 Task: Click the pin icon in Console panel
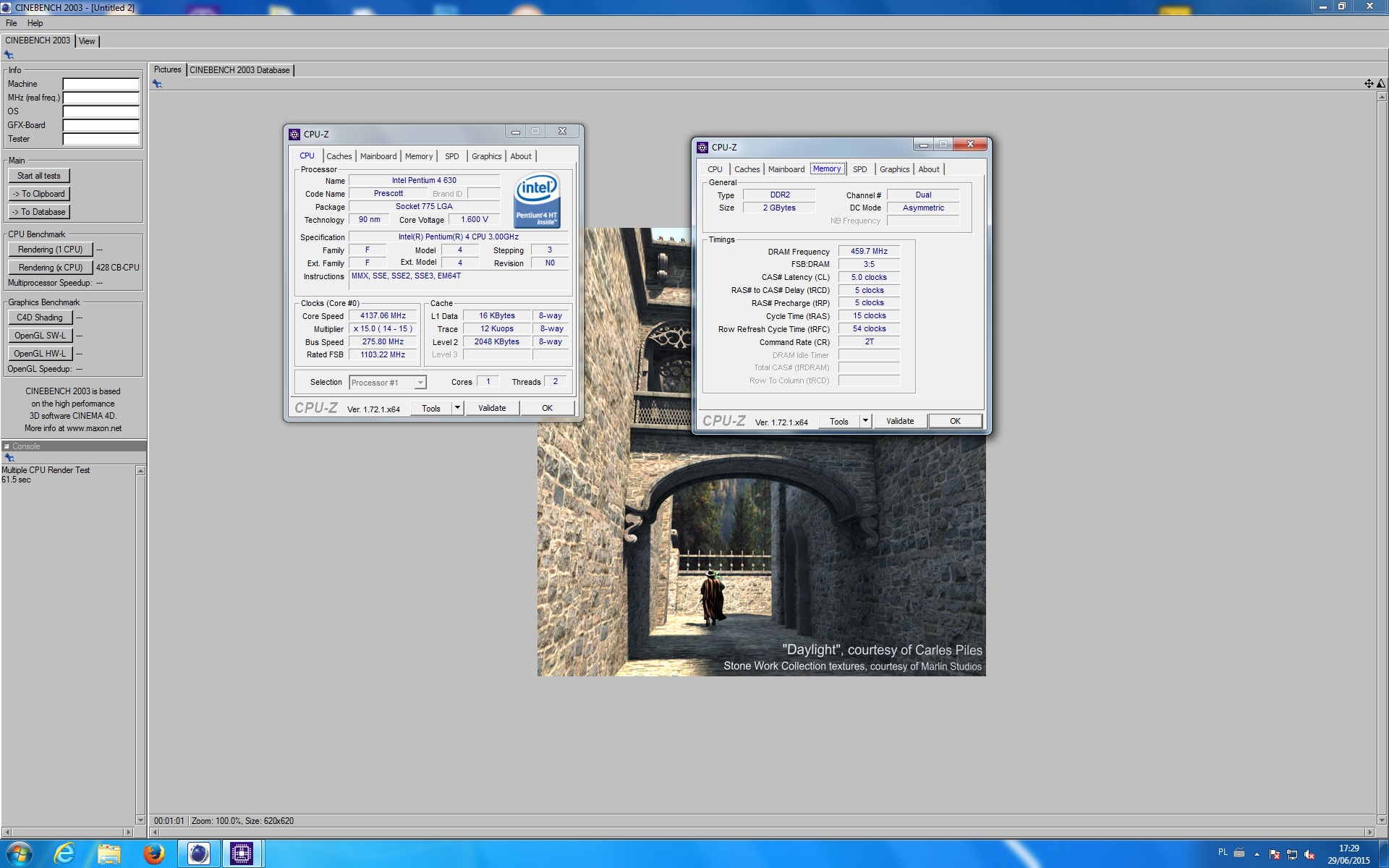click(x=9, y=458)
